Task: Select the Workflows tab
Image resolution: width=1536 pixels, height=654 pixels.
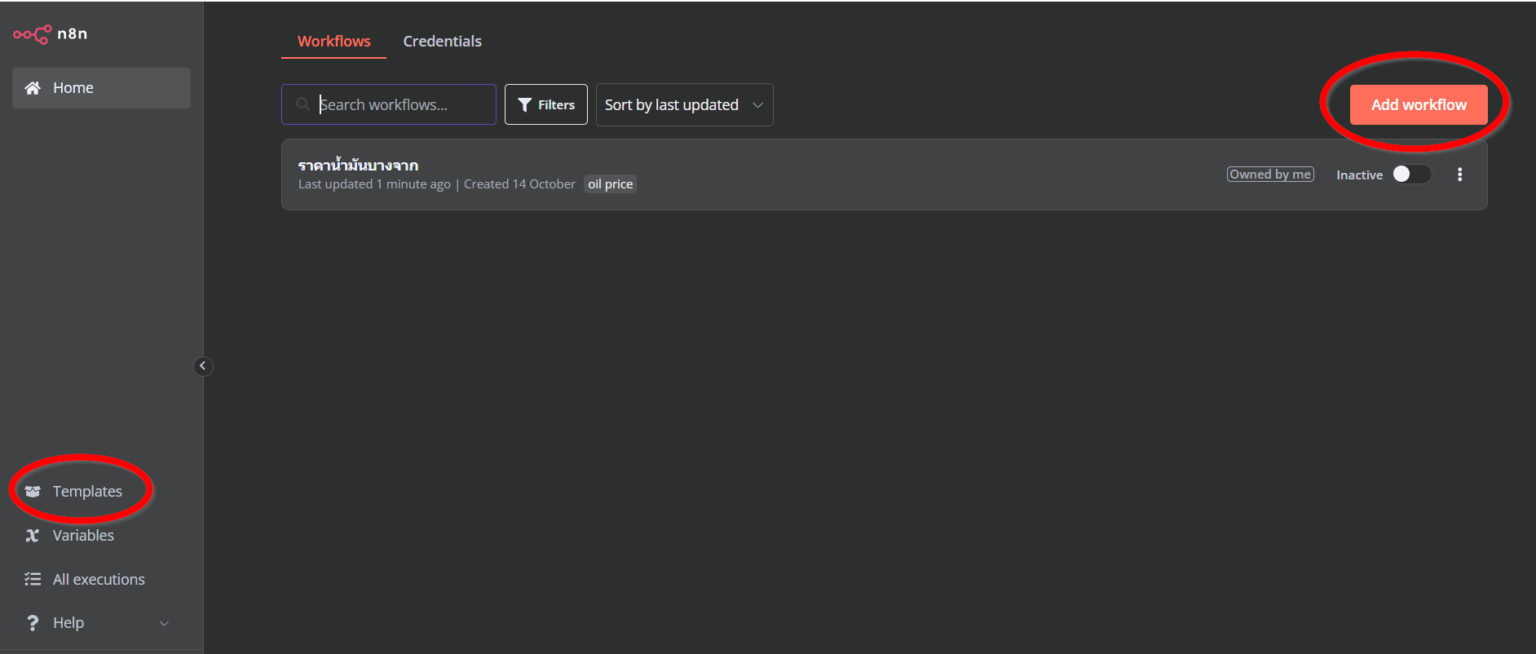Action: 333,41
